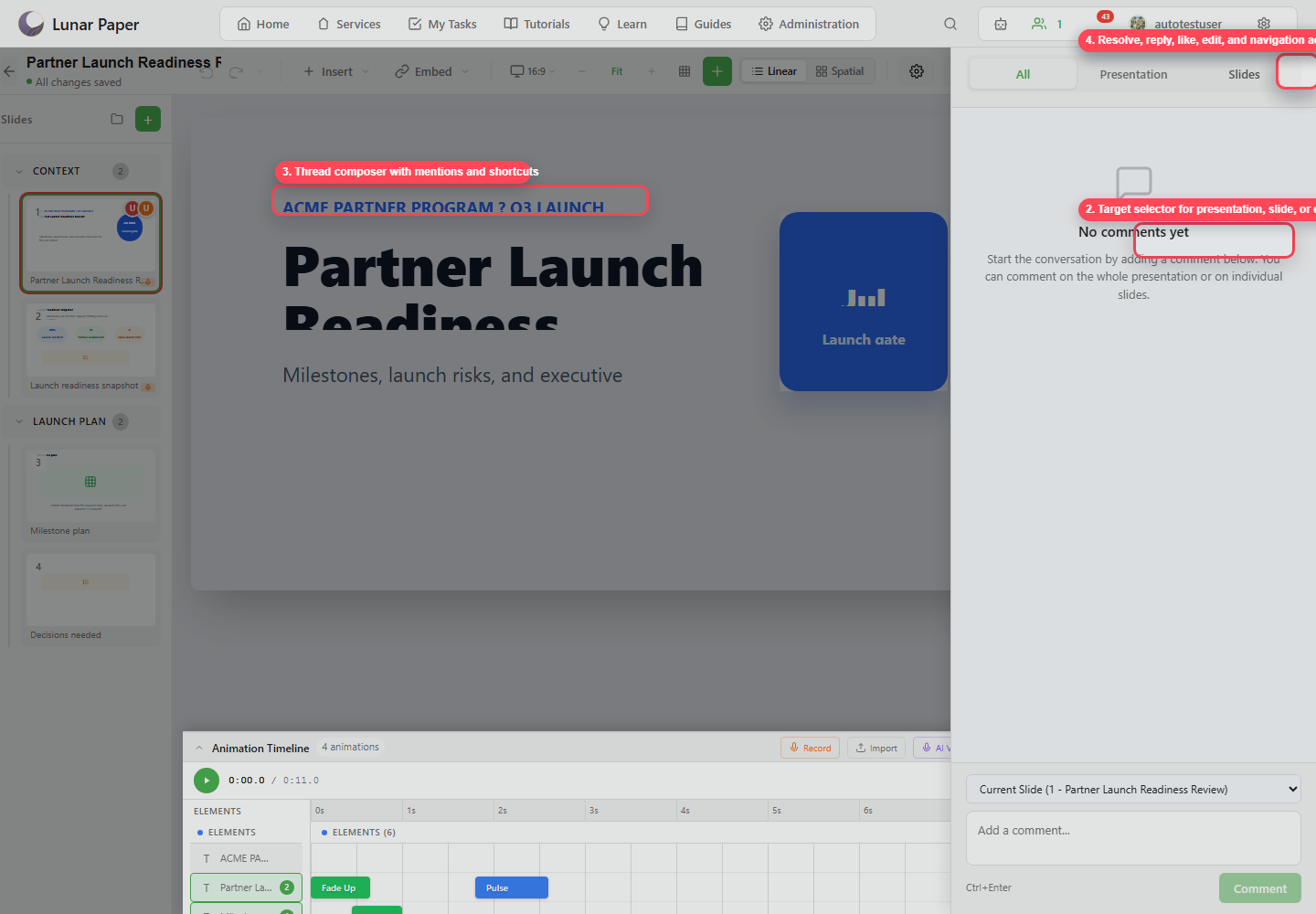The width and height of the screenshot is (1316, 914).
Task: Click the redo arrow icon
Action: point(236,71)
